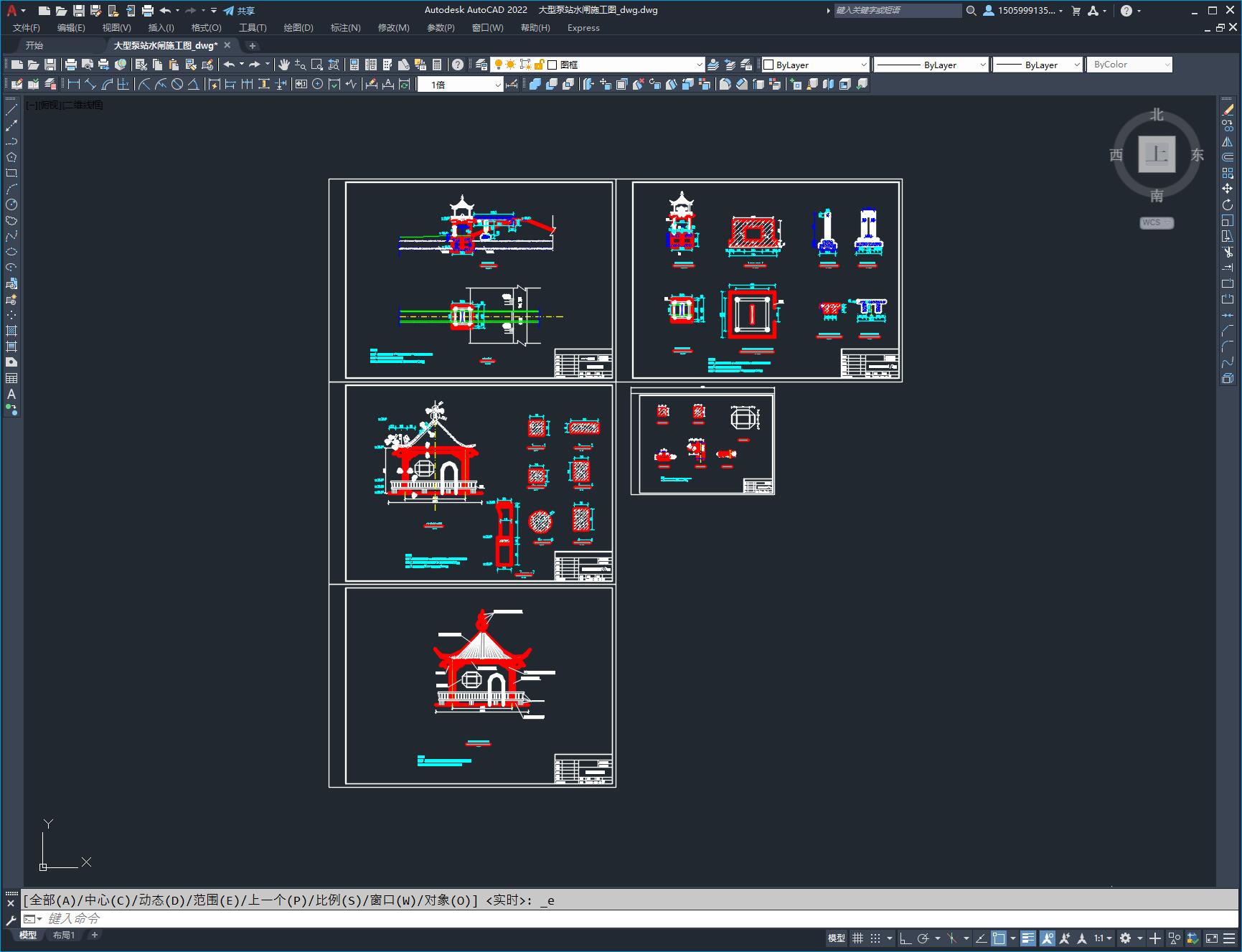Choose the Mirror tool
1242x952 pixels.
pyautogui.click(x=1228, y=141)
